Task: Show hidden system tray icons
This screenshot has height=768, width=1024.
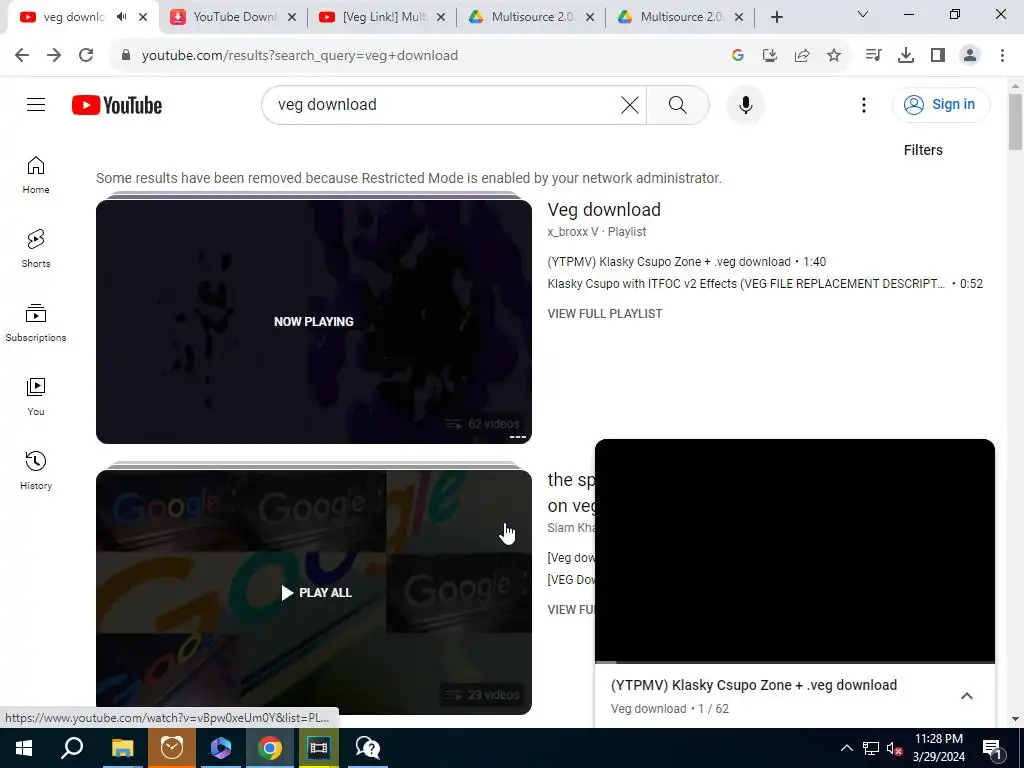Action: 846,748
